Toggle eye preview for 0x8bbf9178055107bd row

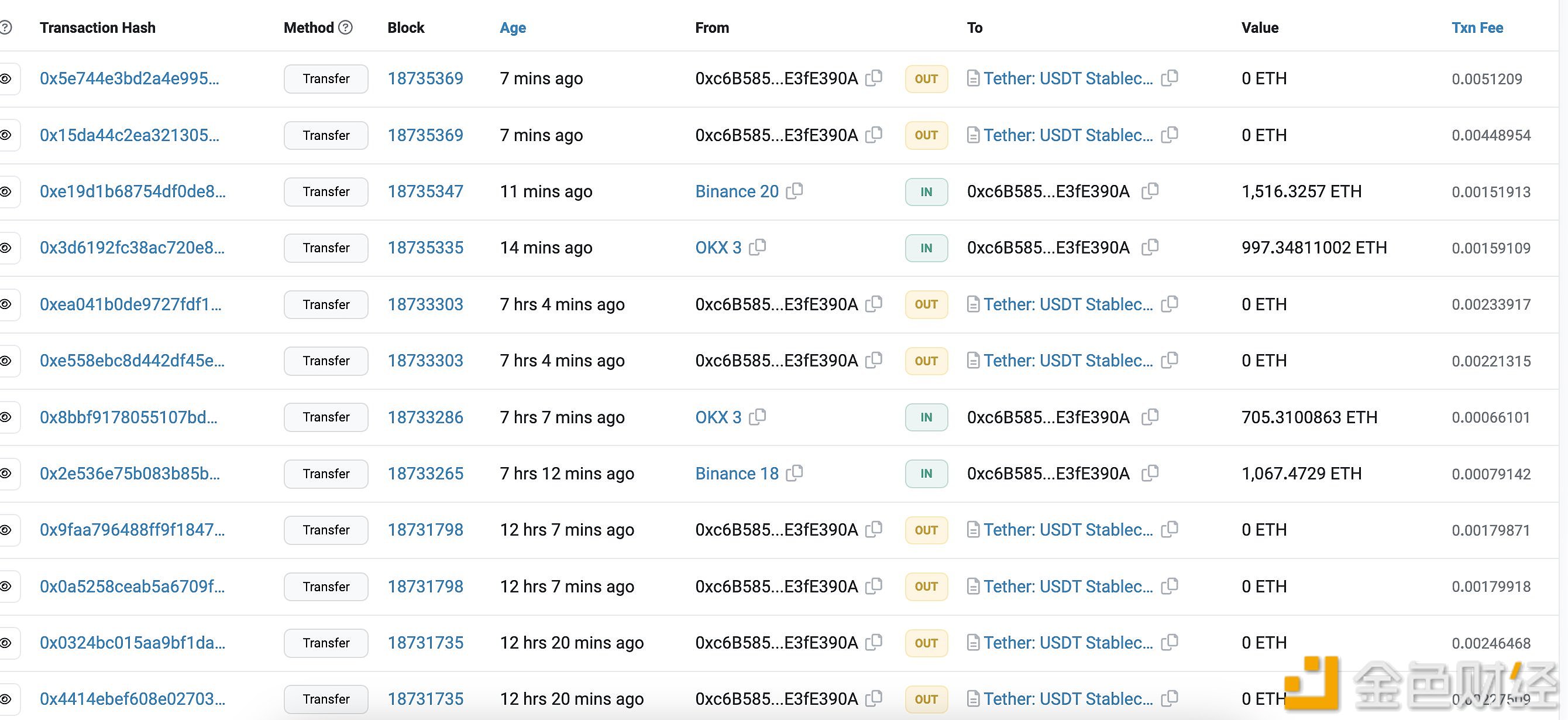click(6, 417)
